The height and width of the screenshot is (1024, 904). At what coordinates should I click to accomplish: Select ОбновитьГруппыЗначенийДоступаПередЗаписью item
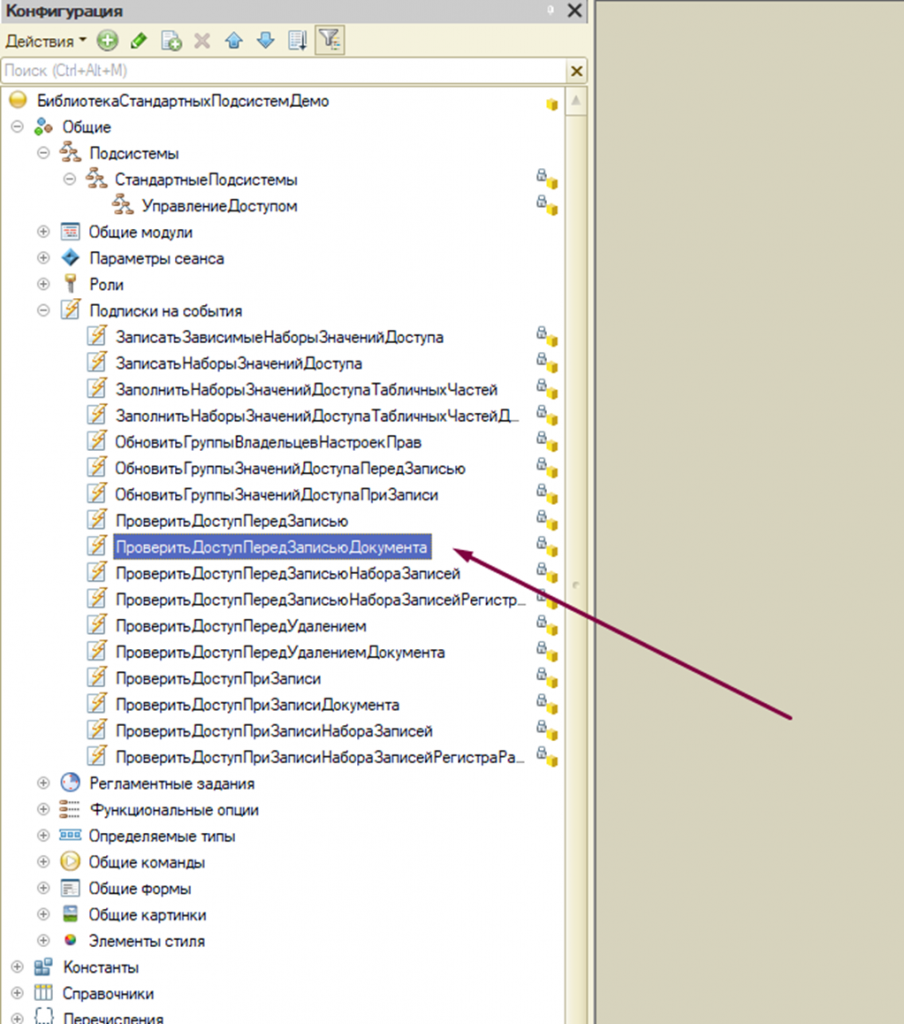click(290, 468)
